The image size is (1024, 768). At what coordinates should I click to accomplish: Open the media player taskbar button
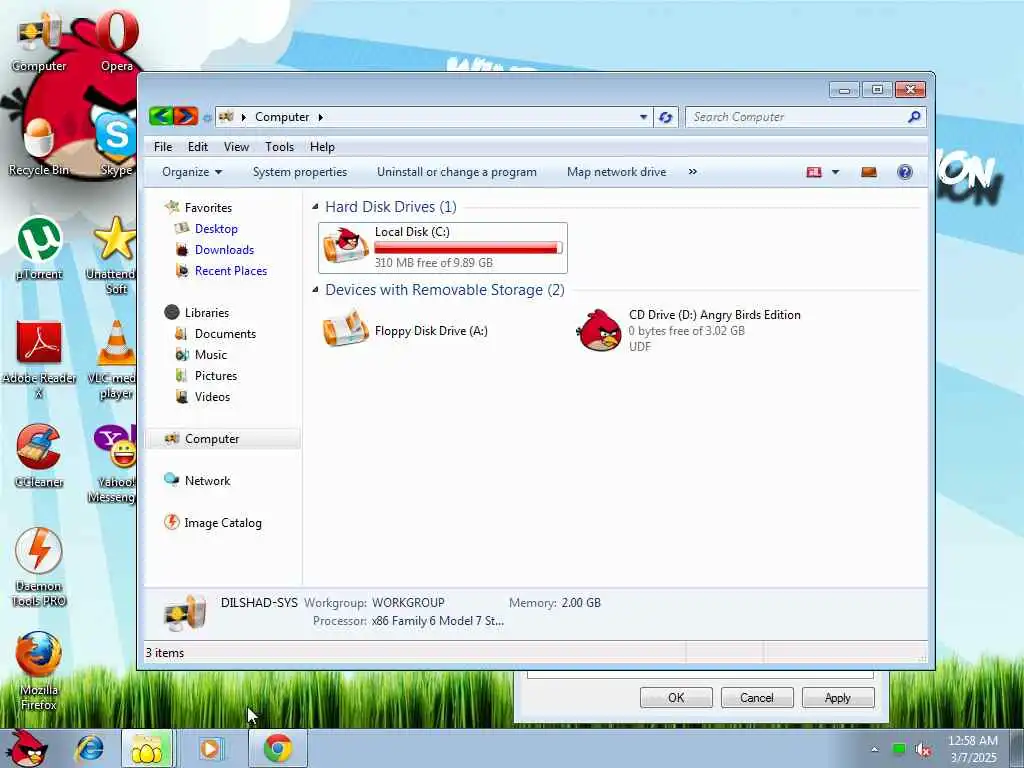coord(210,748)
